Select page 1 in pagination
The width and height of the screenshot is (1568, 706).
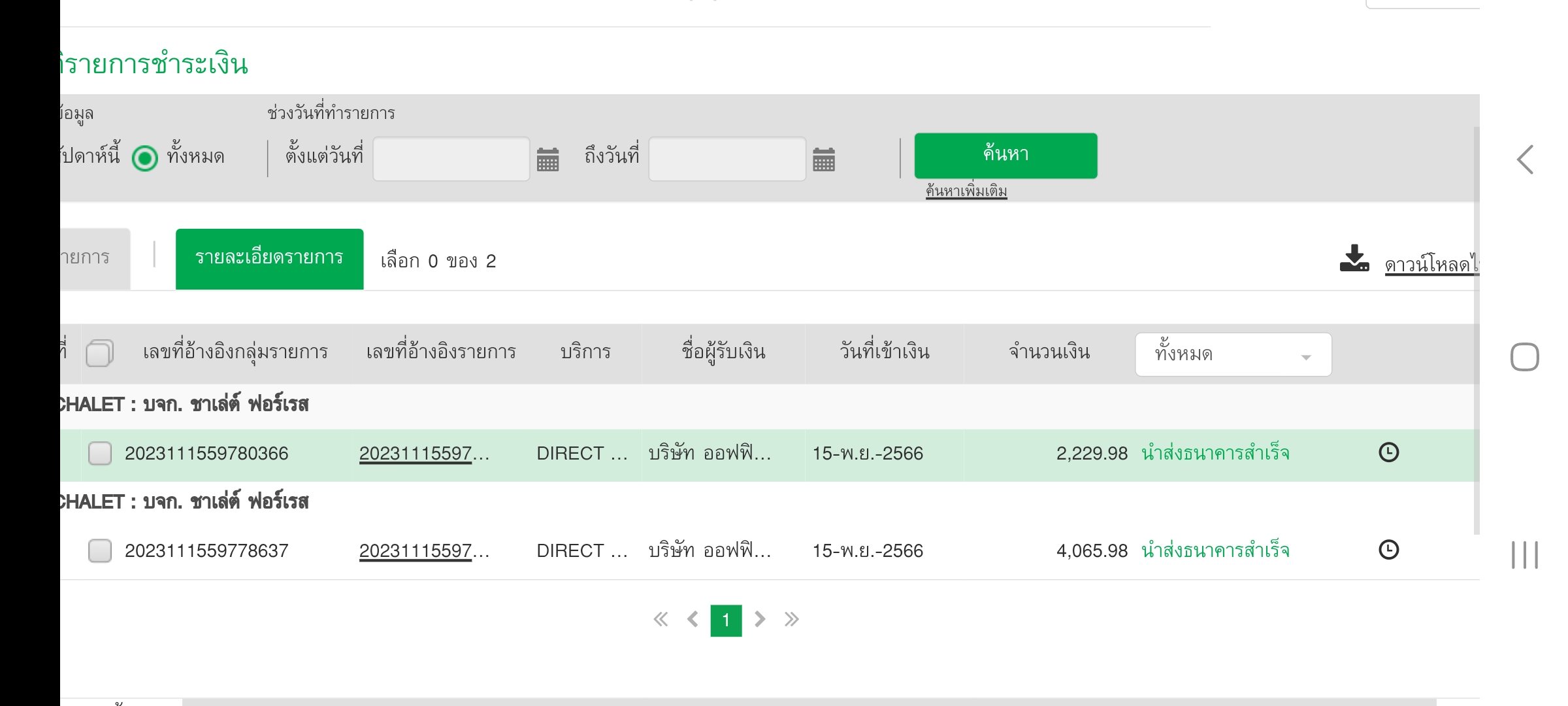coord(726,620)
